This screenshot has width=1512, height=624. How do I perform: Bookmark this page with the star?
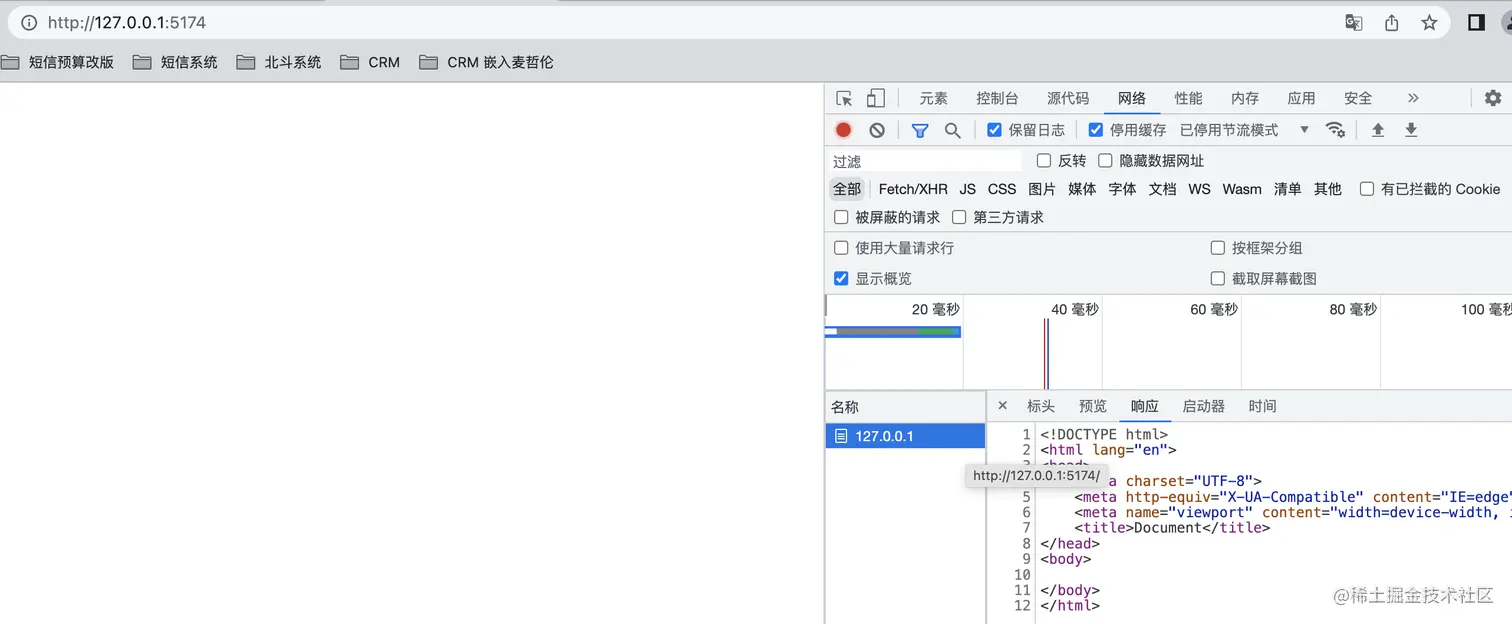1429,22
